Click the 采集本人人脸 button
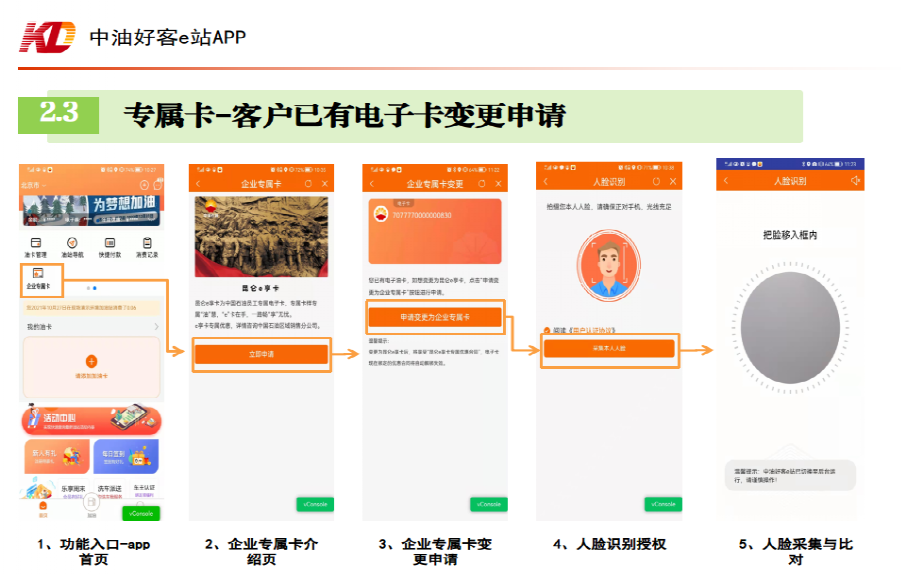The image size is (906, 576). tap(609, 348)
